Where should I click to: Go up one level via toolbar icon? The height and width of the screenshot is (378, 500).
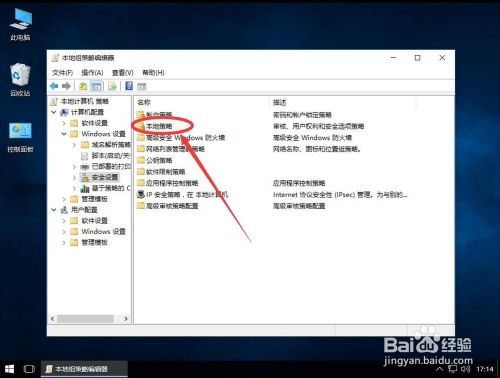pos(83,86)
